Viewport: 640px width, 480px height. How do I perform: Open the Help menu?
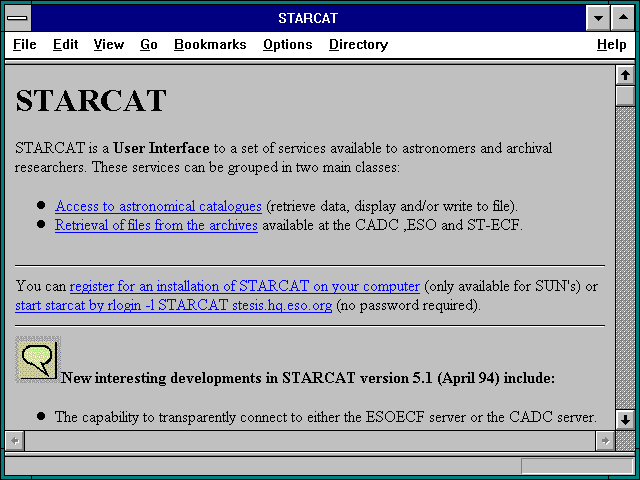[x=611, y=44]
